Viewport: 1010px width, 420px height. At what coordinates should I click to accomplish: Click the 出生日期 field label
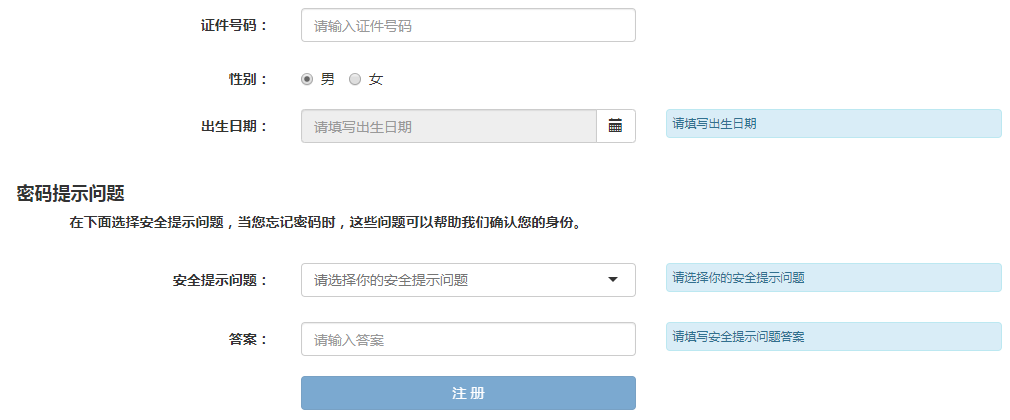click(234, 126)
